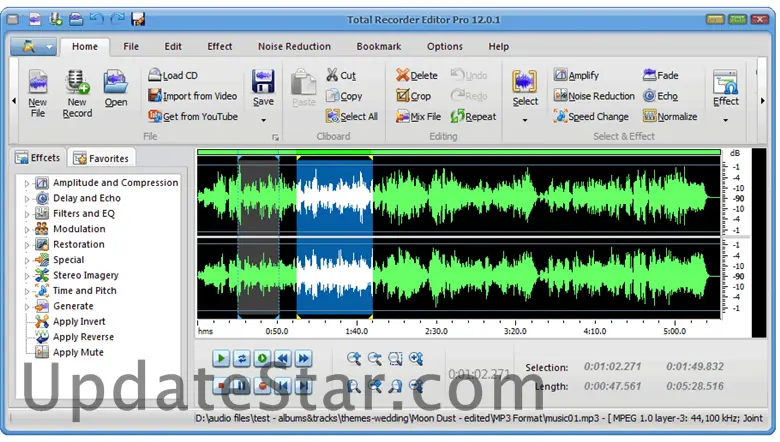
Task: Crop audio to the selection
Action: [x=413, y=96]
